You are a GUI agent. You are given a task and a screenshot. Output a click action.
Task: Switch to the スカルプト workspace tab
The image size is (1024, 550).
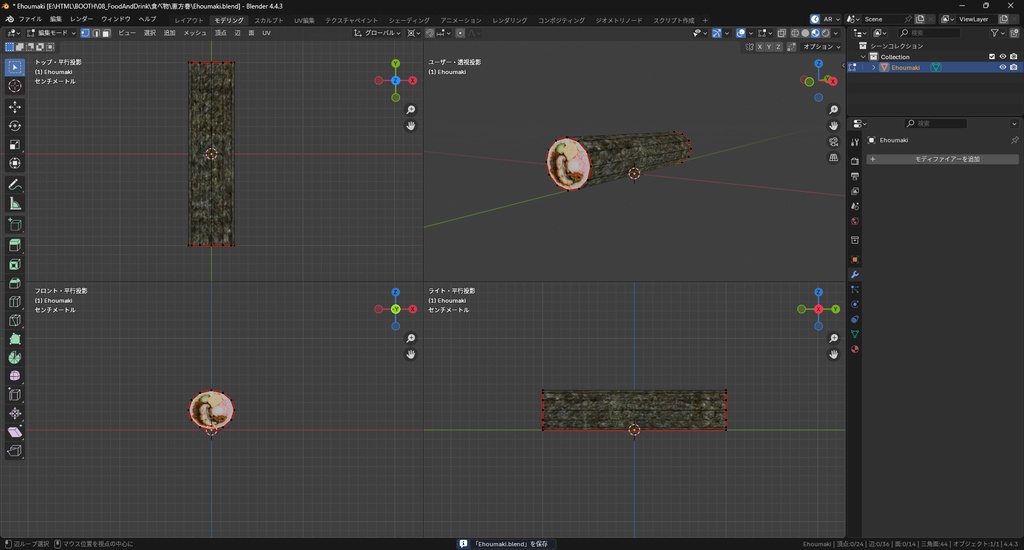click(x=268, y=20)
